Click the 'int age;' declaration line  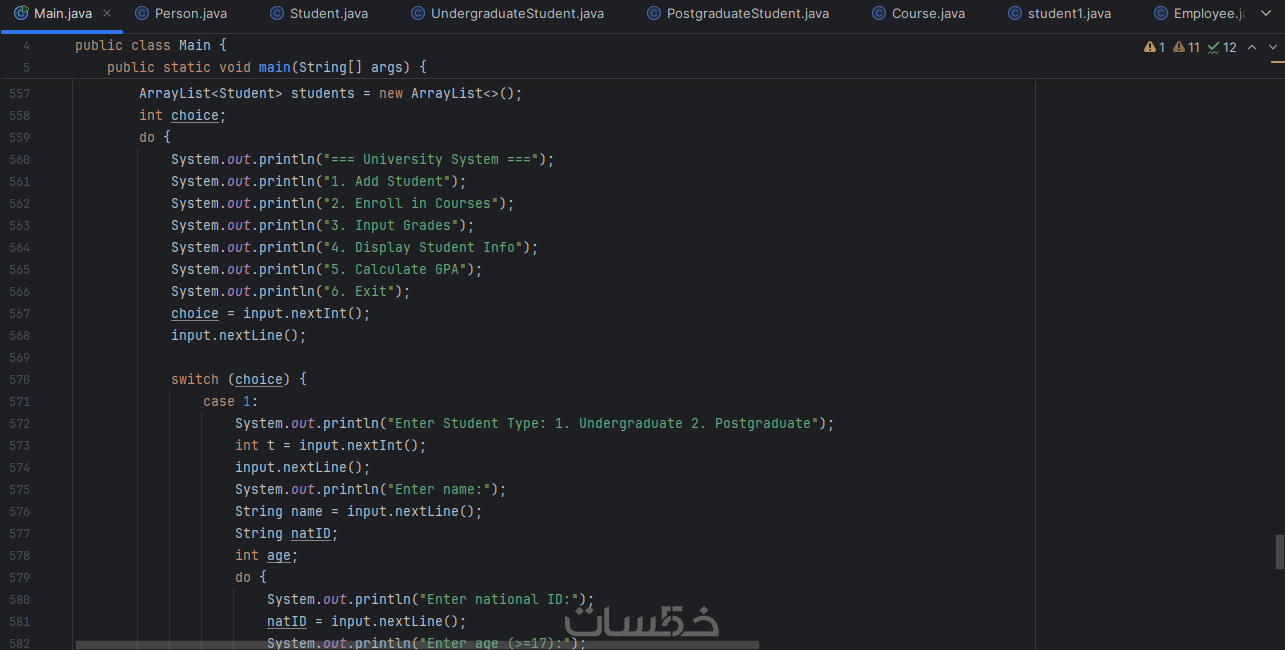[267, 555]
